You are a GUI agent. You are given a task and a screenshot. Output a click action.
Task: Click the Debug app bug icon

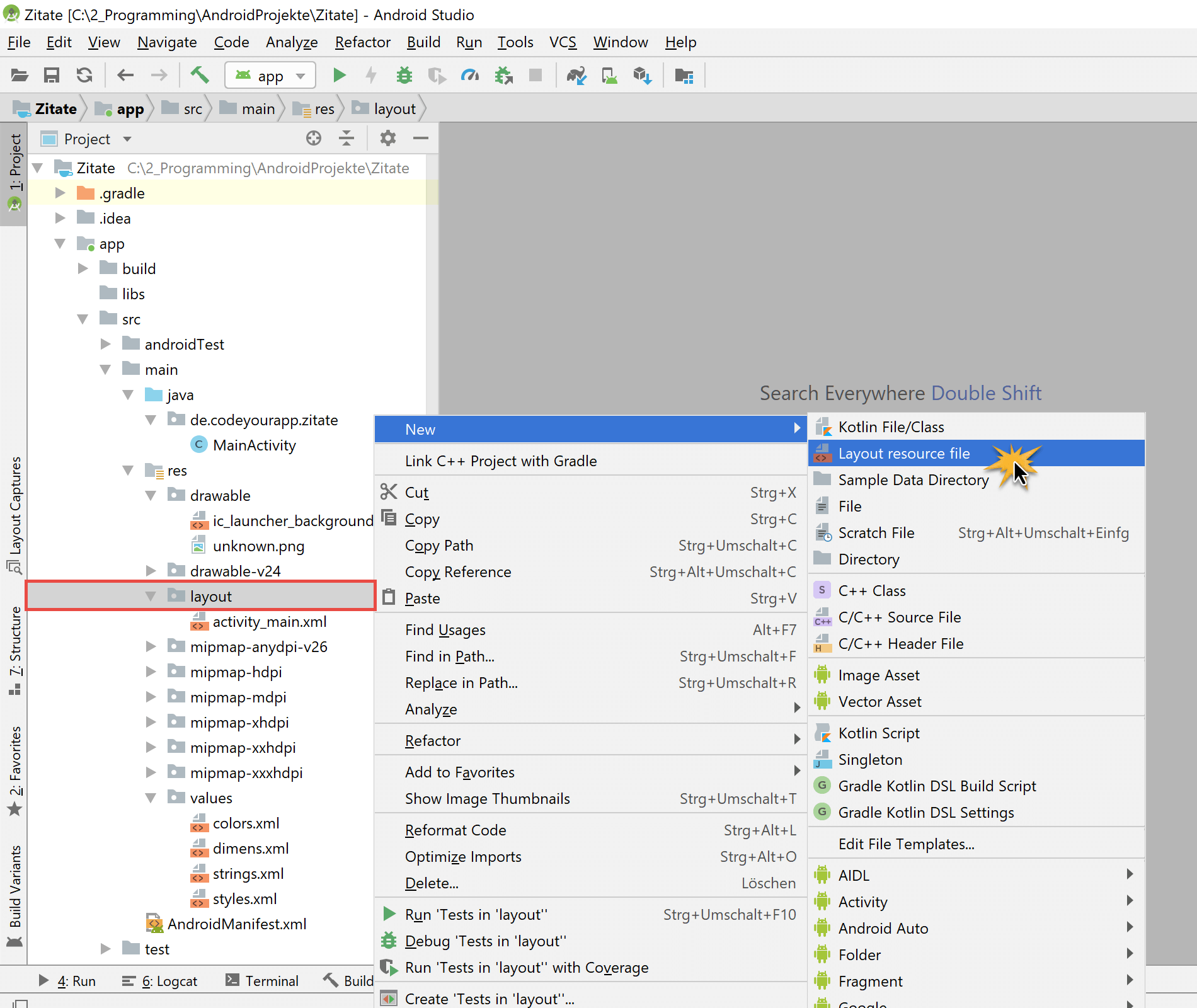pyautogui.click(x=404, y=76)
